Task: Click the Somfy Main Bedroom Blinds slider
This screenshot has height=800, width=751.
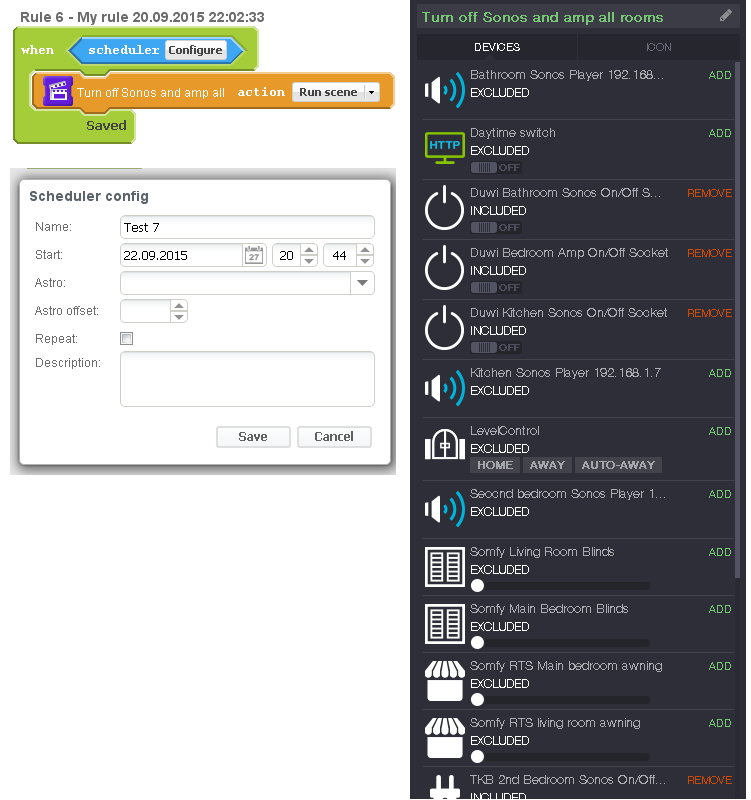Action: [560, 643]
